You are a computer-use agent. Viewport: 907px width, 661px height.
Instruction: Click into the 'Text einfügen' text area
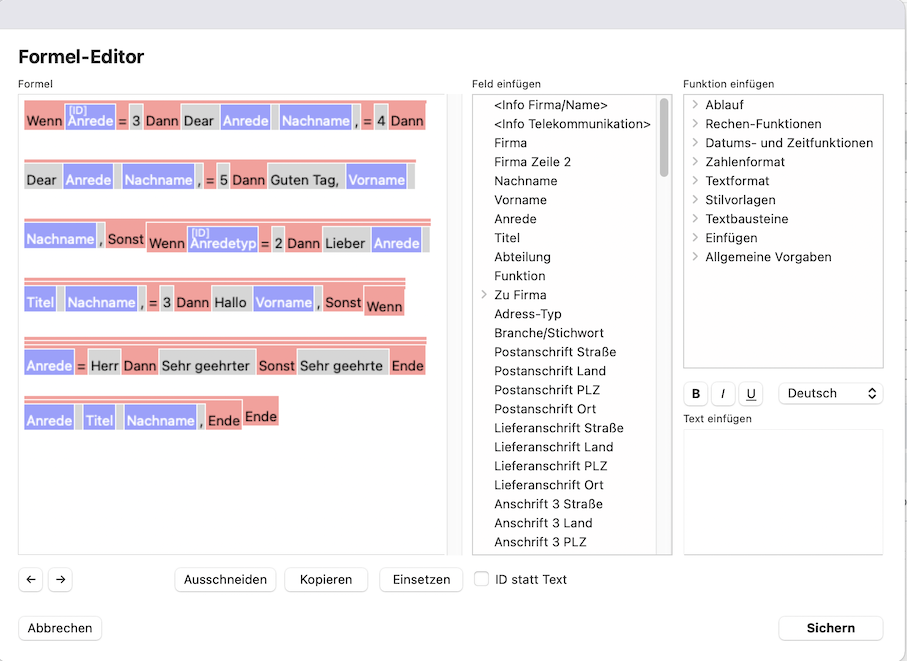click(783, 490)
